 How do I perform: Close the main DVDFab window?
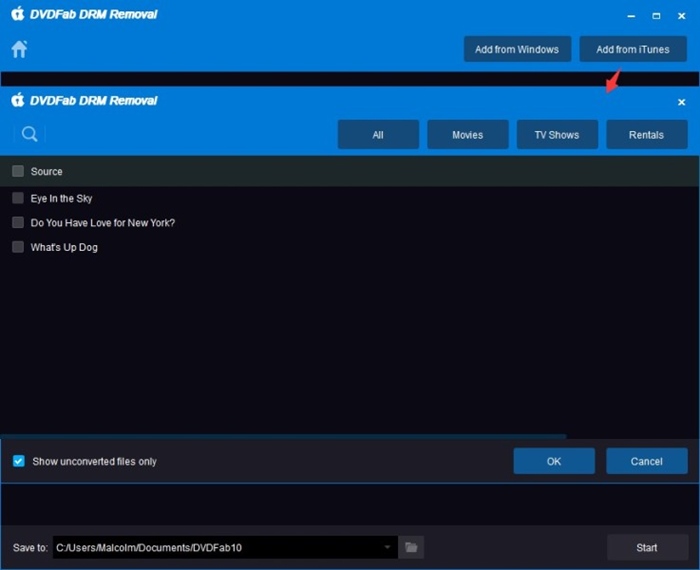coord(681,16)
